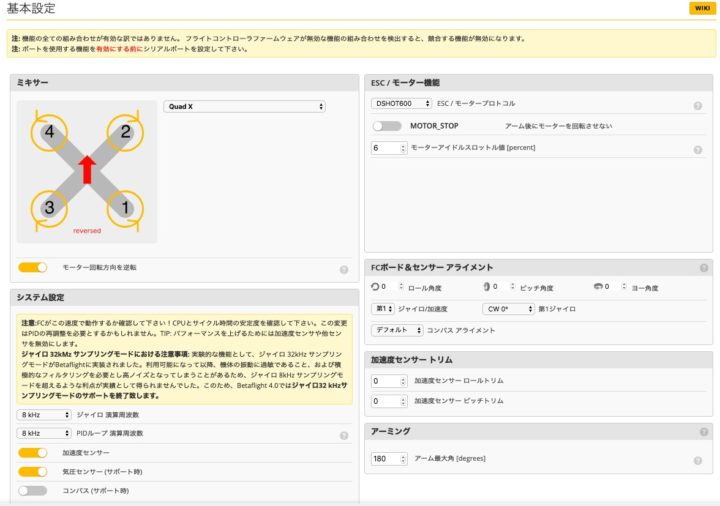Click the モーターアイドルスロットル値 input field
The width and height of the screenshot is (720, 506).
[x=388, y=148]
